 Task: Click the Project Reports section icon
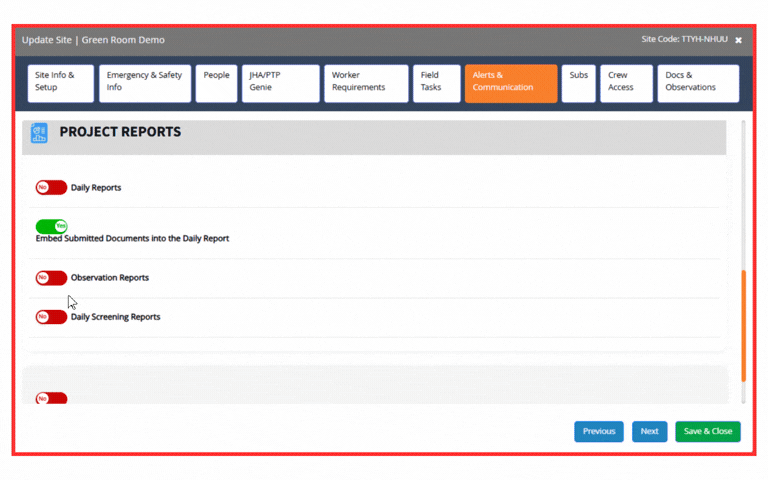click(39, 133)
